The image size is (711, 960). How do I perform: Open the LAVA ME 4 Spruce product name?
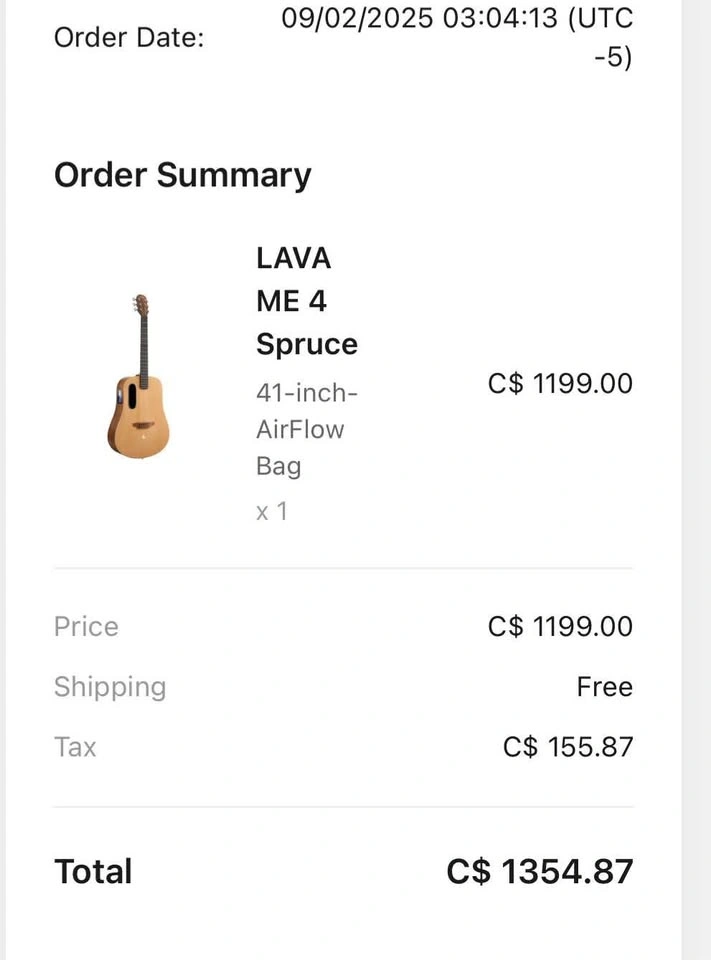tap(306, 301)
